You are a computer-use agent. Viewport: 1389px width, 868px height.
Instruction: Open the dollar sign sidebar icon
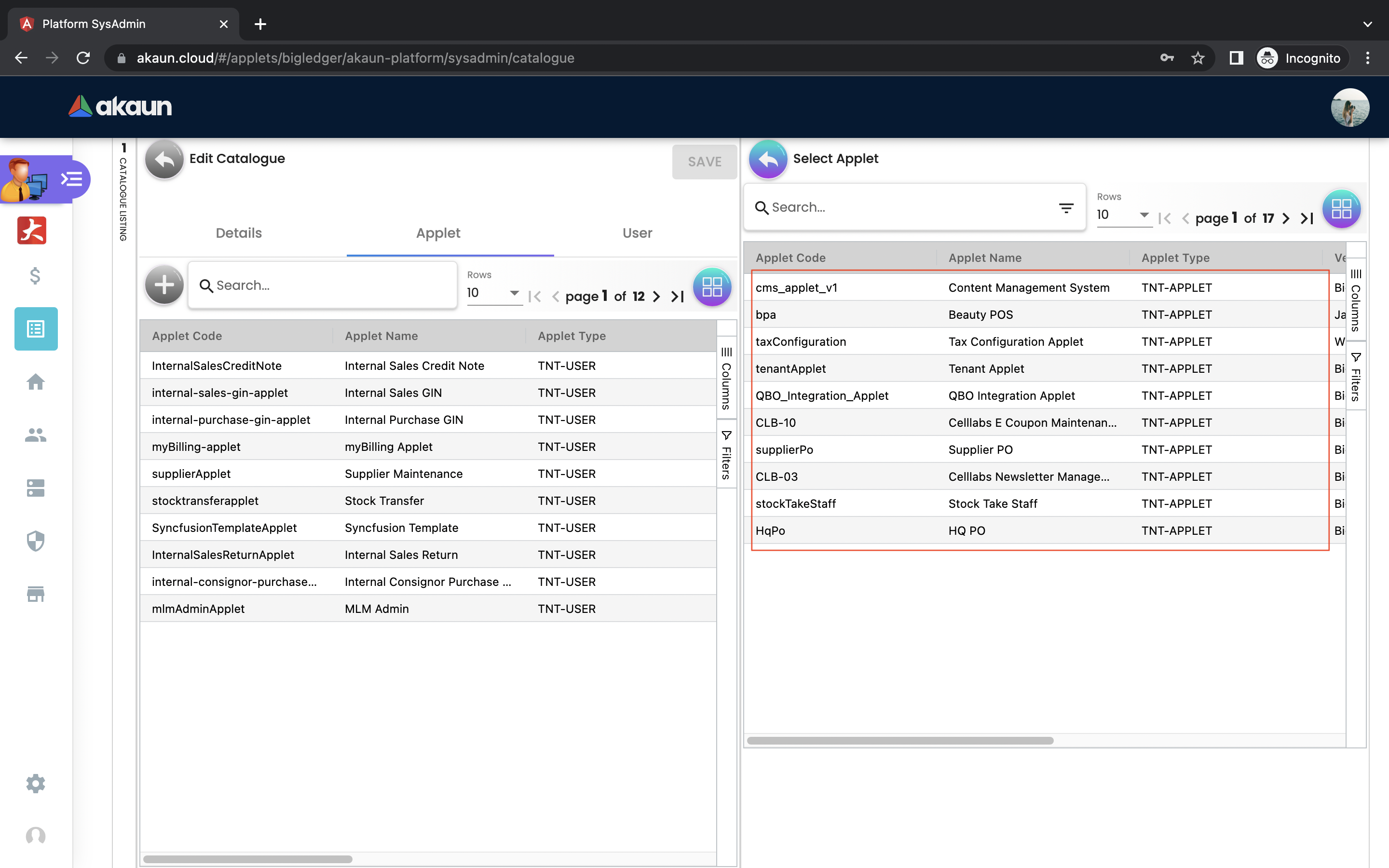35,276
